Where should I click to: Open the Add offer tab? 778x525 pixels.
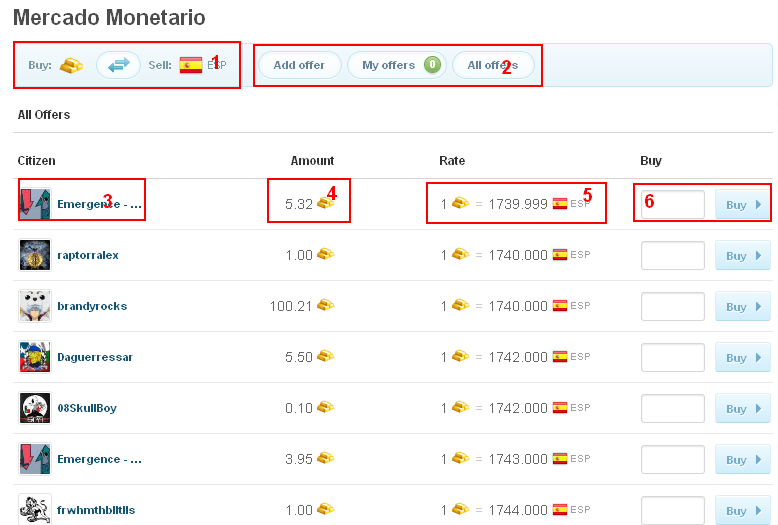click(x=299, y=65)
